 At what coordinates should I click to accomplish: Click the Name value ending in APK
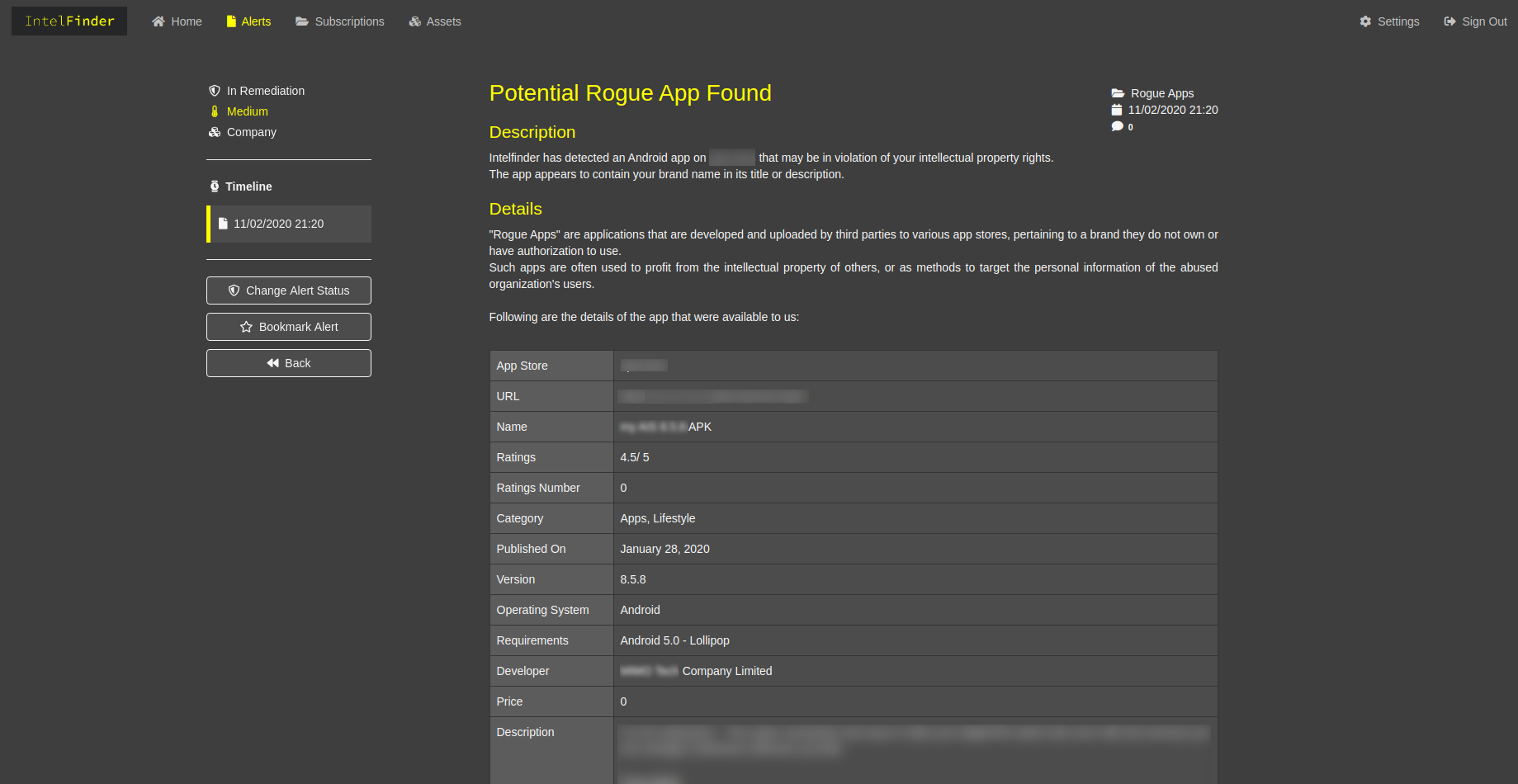[x=666, y=427]
